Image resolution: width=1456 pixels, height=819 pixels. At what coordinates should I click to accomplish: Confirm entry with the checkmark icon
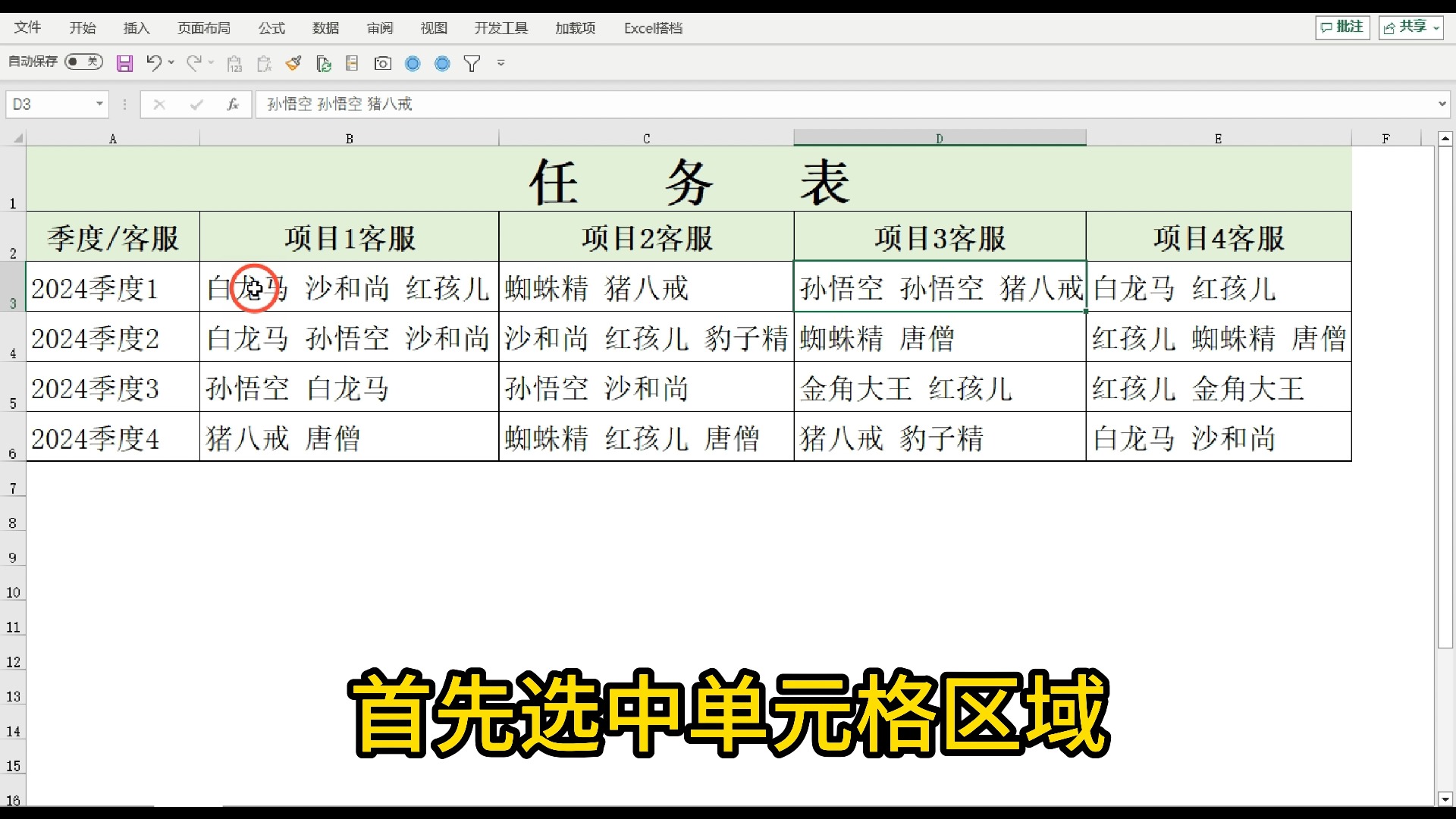196,105
